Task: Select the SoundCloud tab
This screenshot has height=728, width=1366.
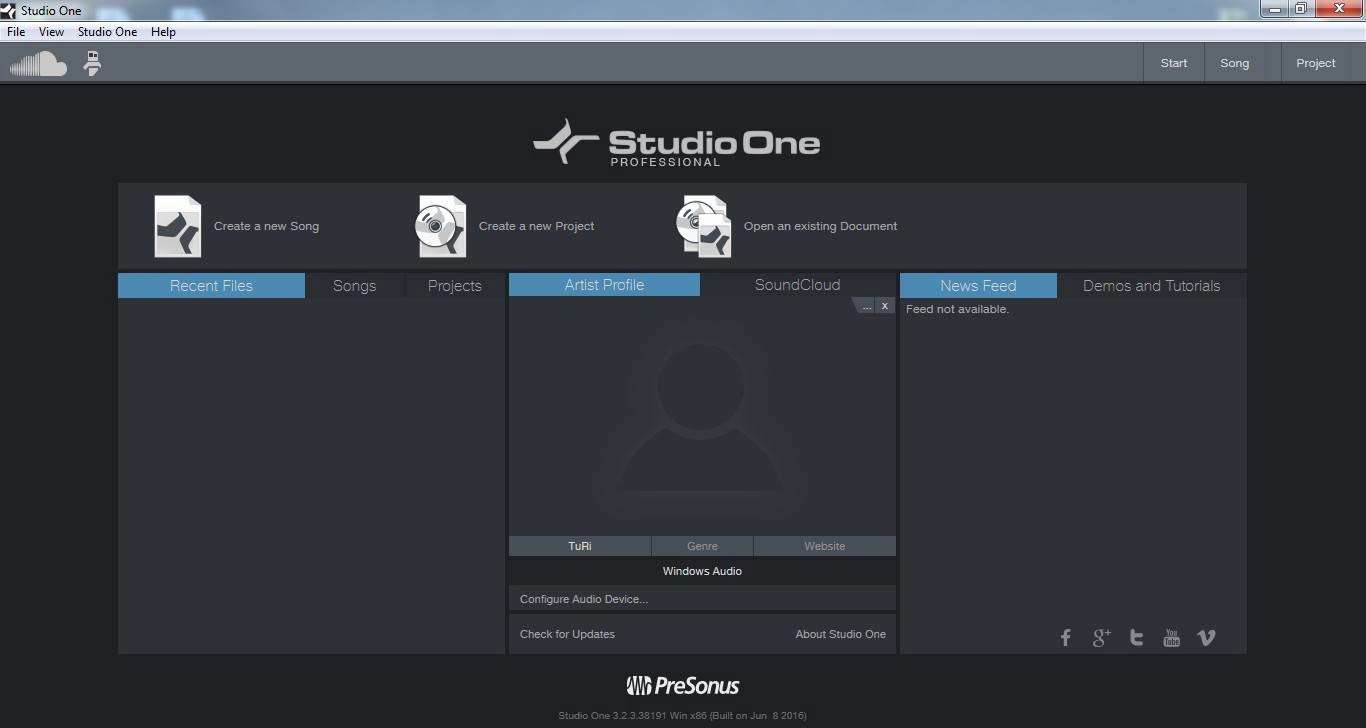Action: [x=798, y=285]
